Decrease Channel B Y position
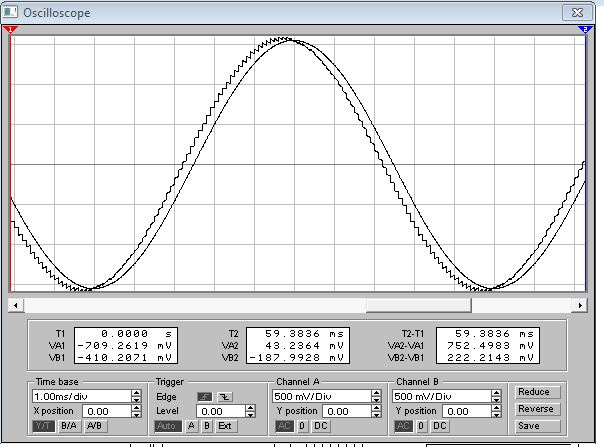 [x=497, y=415]
